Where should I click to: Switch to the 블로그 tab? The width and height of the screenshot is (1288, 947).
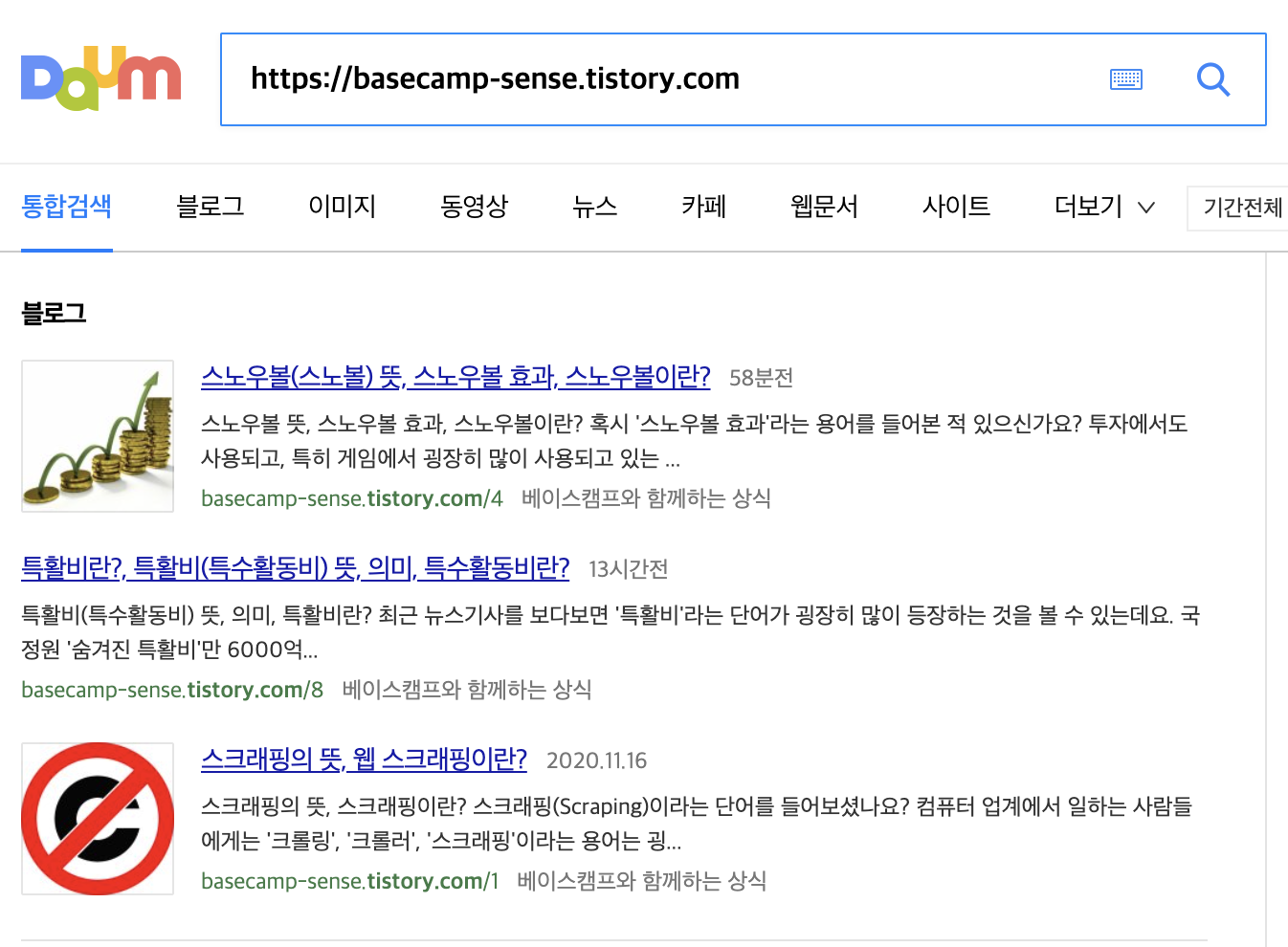point(211,206)
